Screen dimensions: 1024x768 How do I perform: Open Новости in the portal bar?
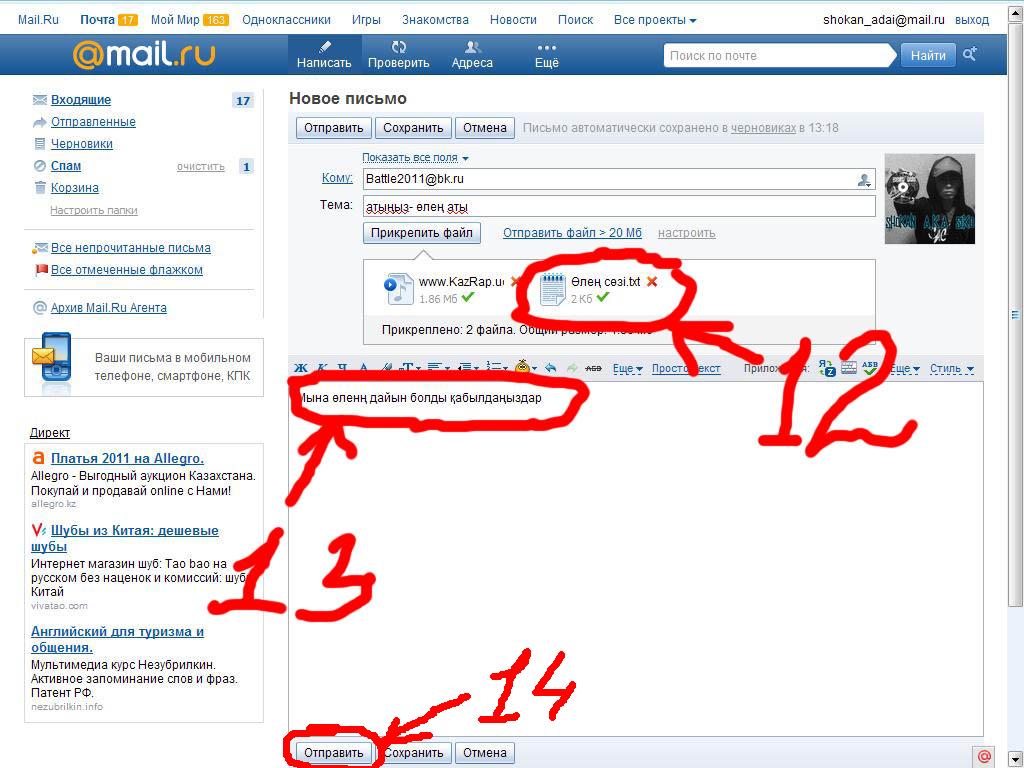(513, 20)
